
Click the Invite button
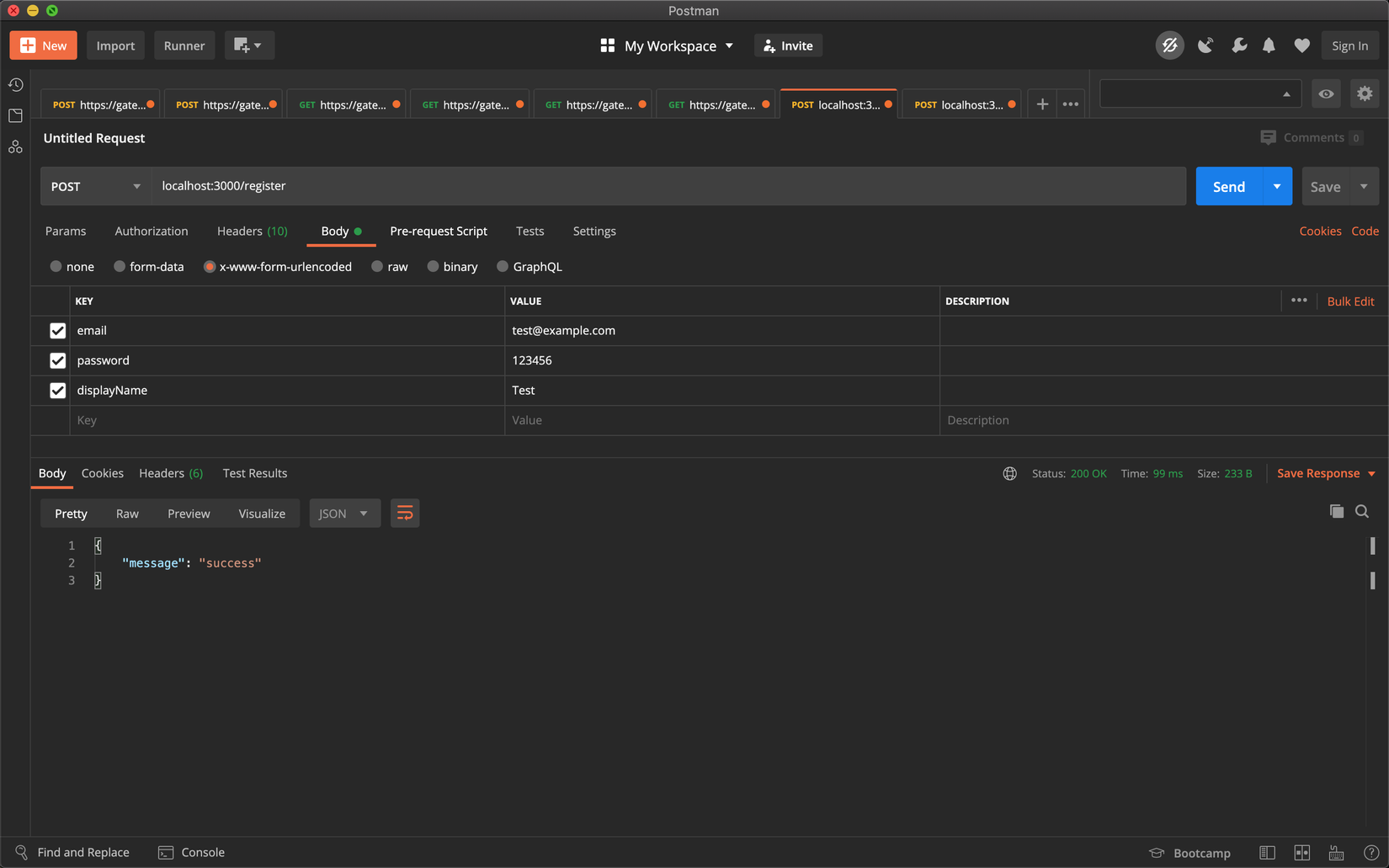788,45
